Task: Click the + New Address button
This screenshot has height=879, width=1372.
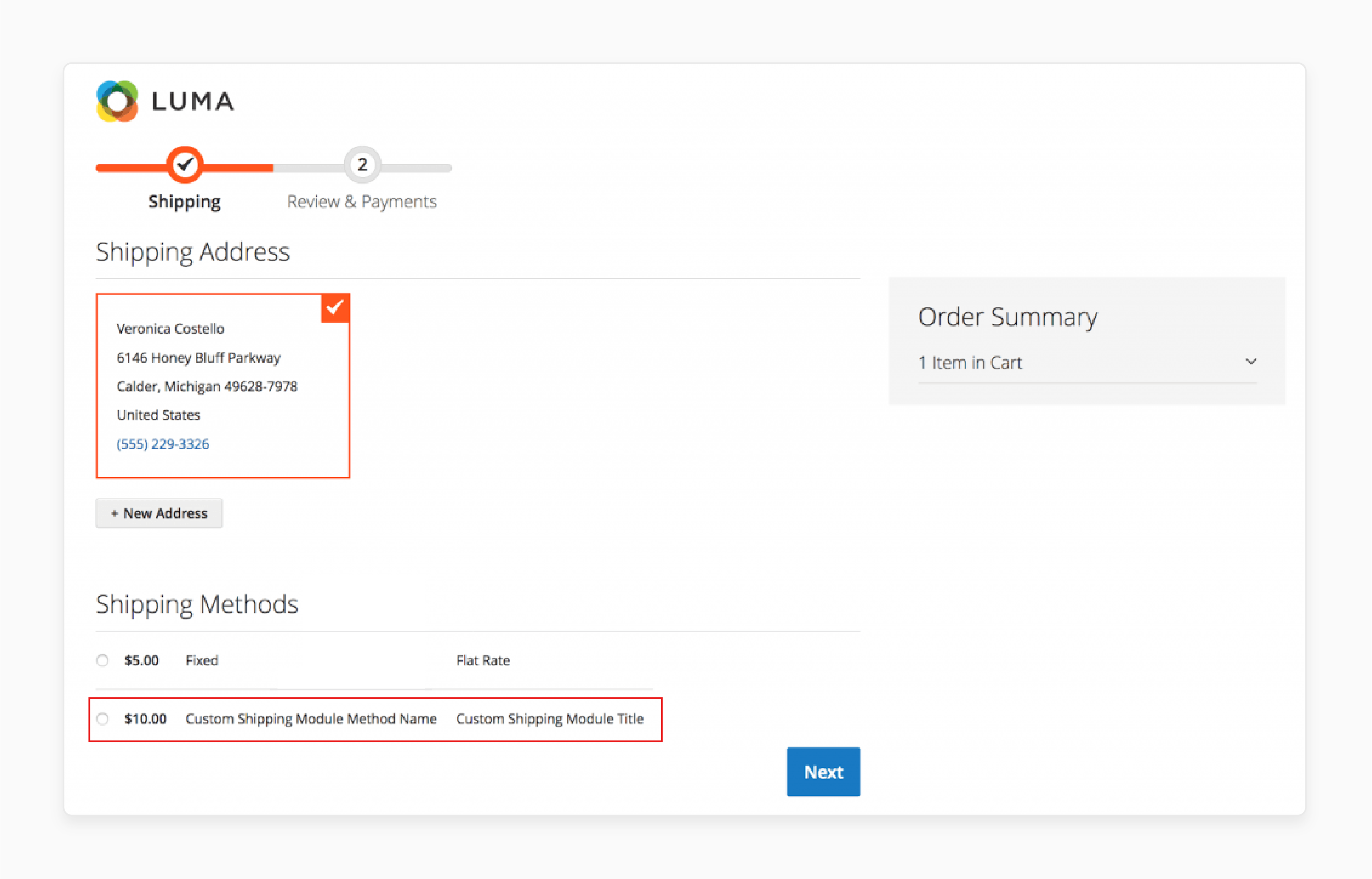Action: click(x=159, y=513)
